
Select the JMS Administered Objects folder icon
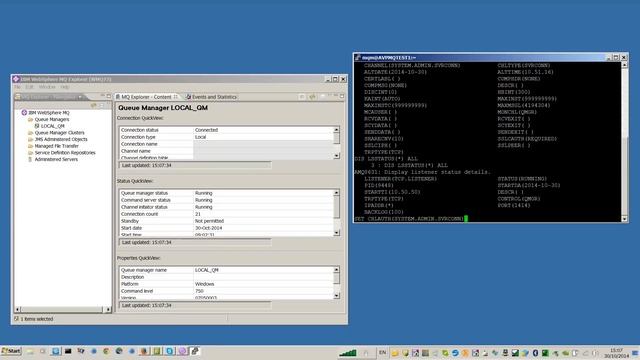coord(30,139)
